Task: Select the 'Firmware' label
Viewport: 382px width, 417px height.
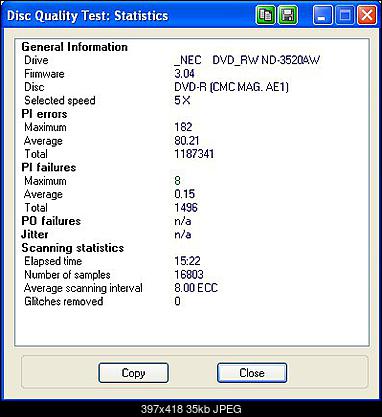Action: 44,74
